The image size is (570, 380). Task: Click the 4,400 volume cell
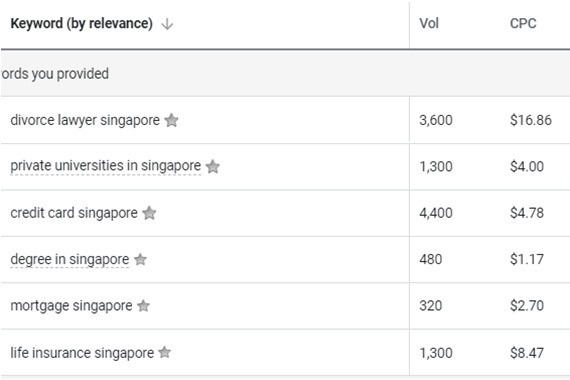[436, 213]
